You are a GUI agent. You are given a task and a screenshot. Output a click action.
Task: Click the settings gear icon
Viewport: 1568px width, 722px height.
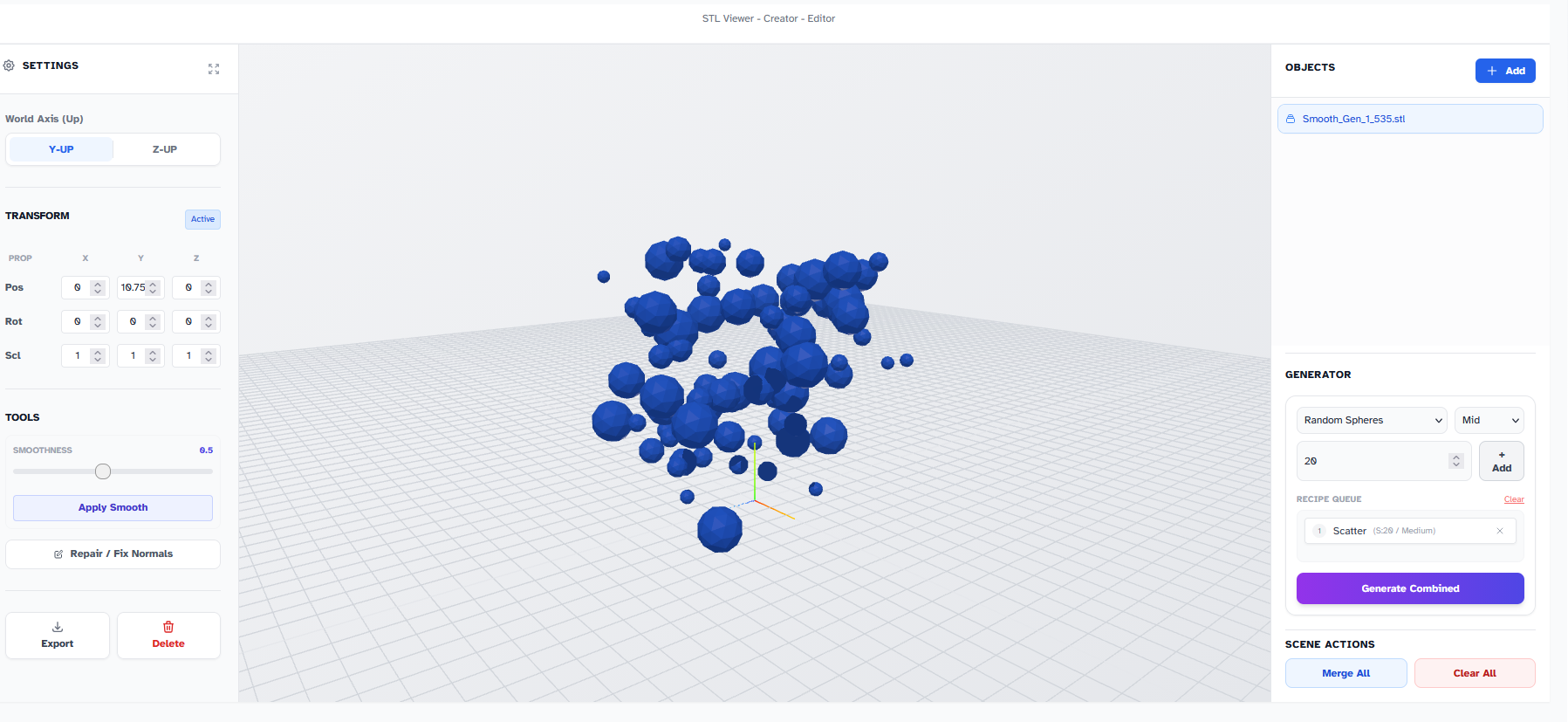(x=9, y=65)
